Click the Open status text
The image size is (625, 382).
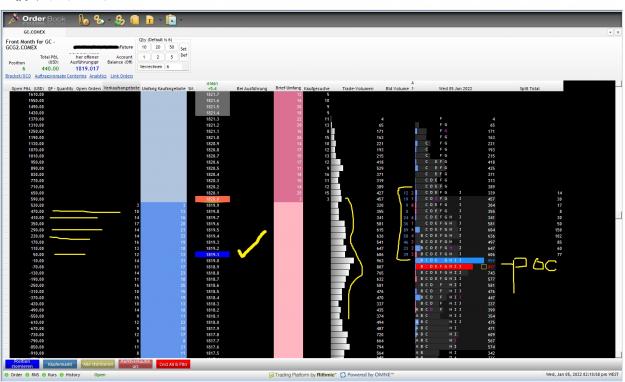[99, 375]
